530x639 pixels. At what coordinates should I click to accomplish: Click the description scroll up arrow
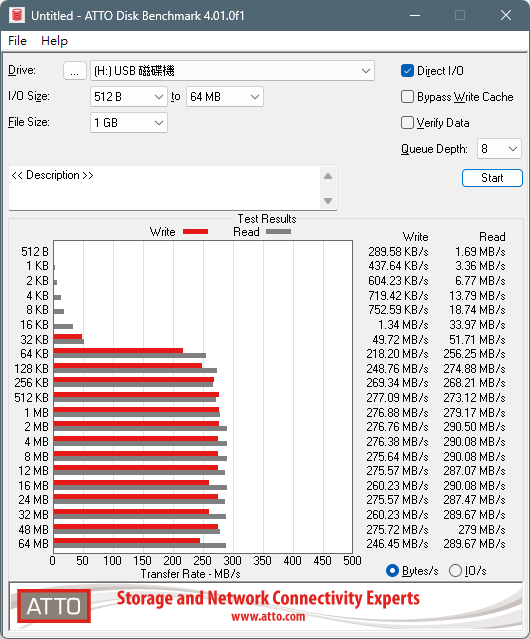328,176
